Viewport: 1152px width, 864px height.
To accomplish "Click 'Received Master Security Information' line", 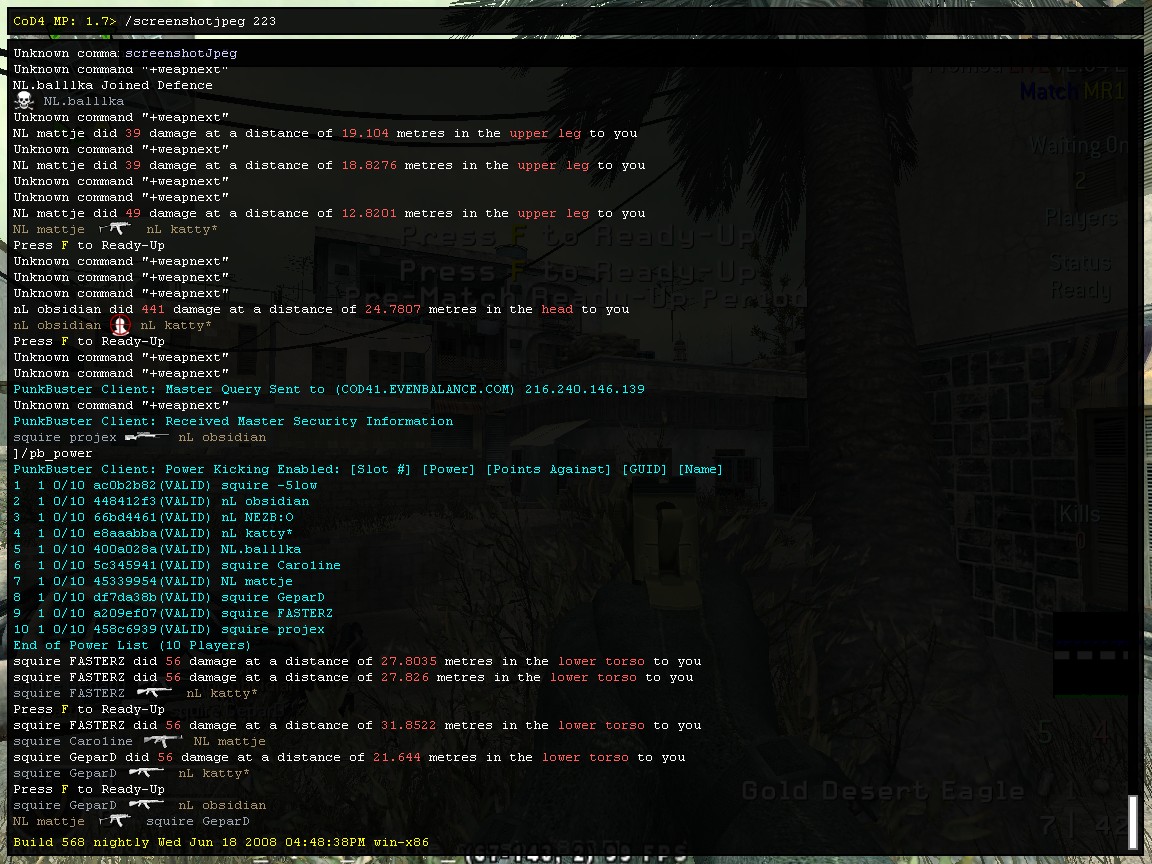I will 234,421.
